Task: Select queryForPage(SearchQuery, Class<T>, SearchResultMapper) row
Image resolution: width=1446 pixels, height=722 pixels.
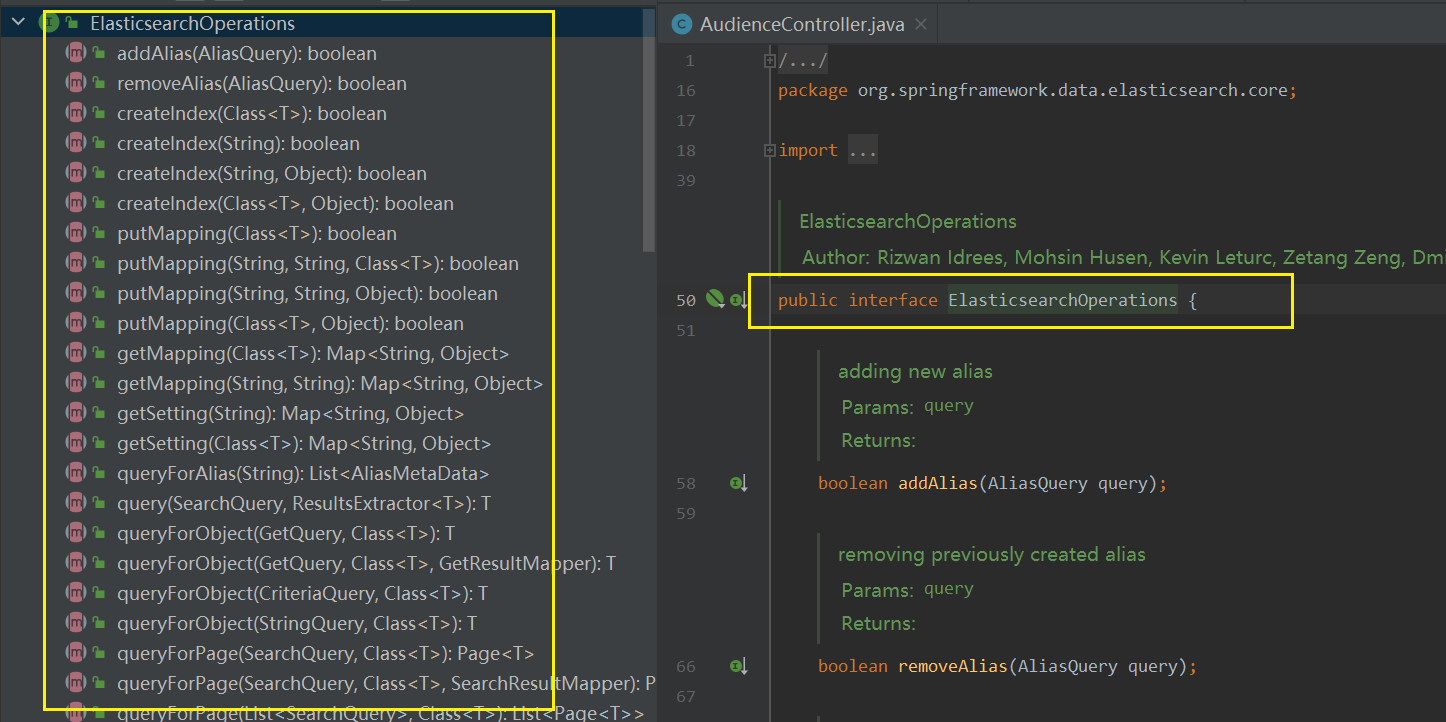Action: [386, 683]
